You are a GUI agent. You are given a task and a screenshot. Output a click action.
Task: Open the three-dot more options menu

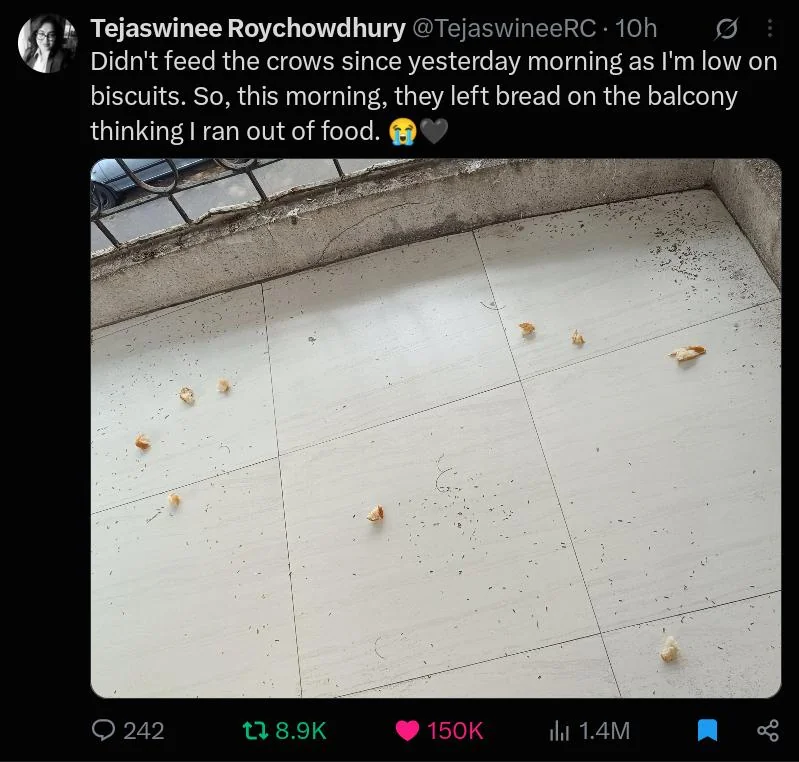click(x=769, y=29)
